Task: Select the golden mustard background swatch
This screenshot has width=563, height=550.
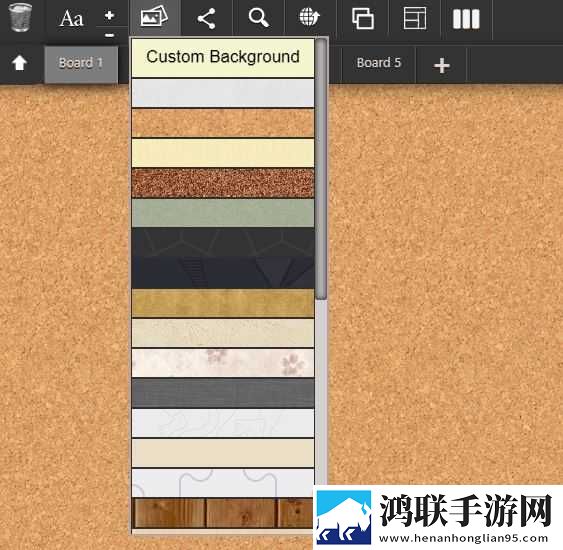Action: coord(223,303)
